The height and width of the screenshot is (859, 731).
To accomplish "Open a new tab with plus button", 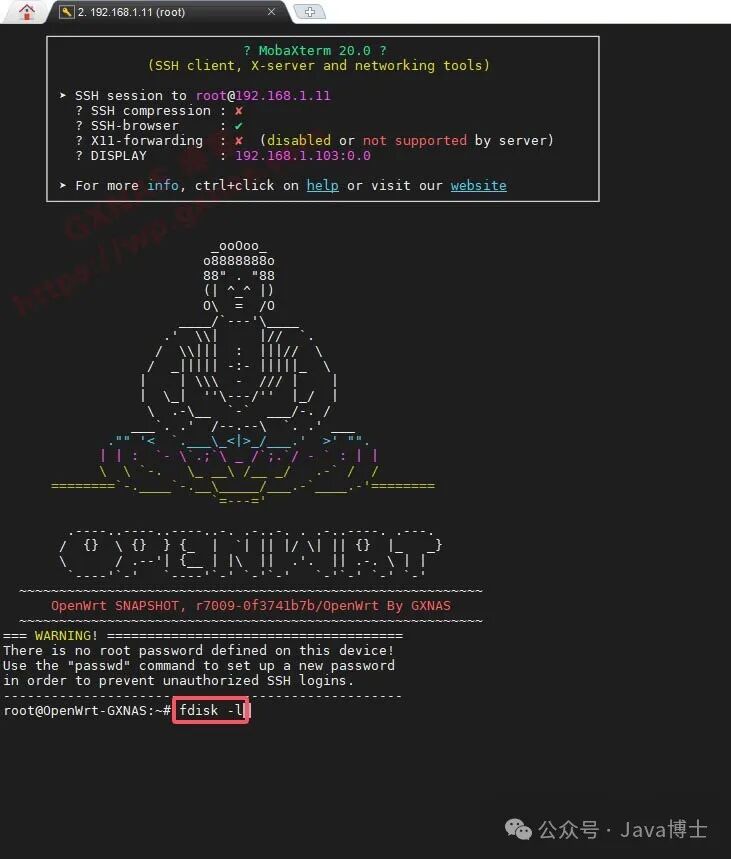I will (310, 12).
